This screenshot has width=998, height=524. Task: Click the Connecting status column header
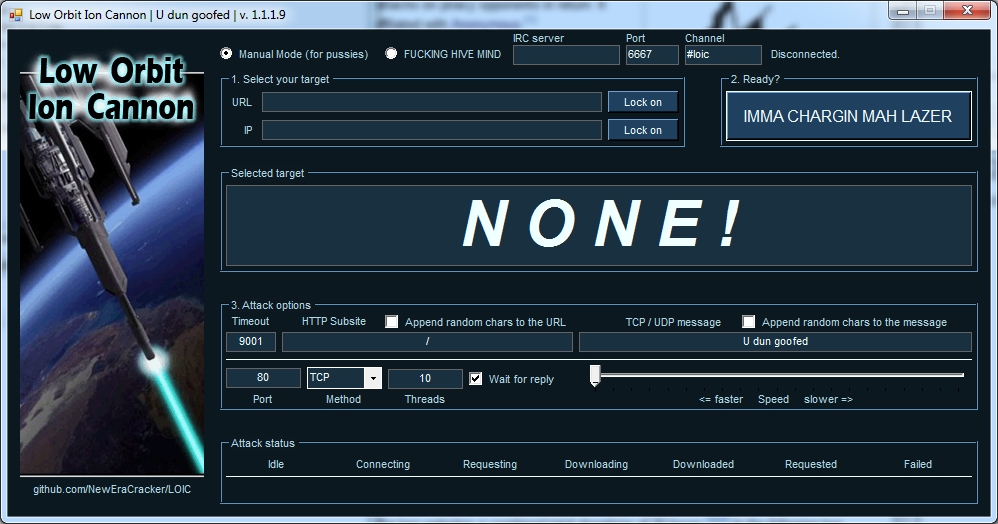point(383,464)
